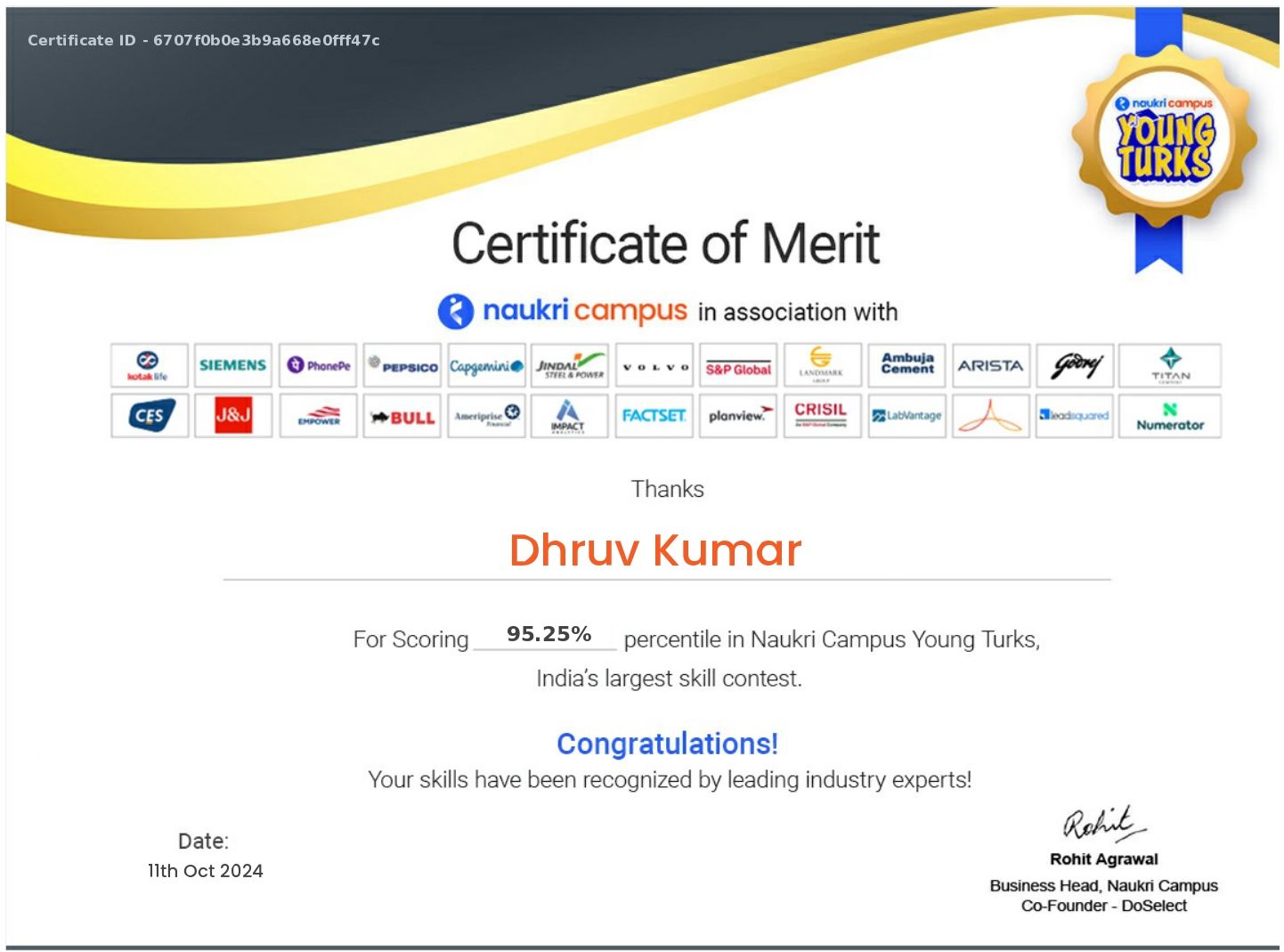The image size is (1284, 952).
Task: Click the Capgemini logo
Action: coord(486,365)
